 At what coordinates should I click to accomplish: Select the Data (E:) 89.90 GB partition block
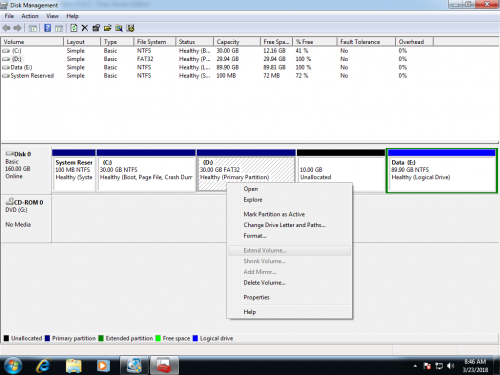click(x=442, y=170)
